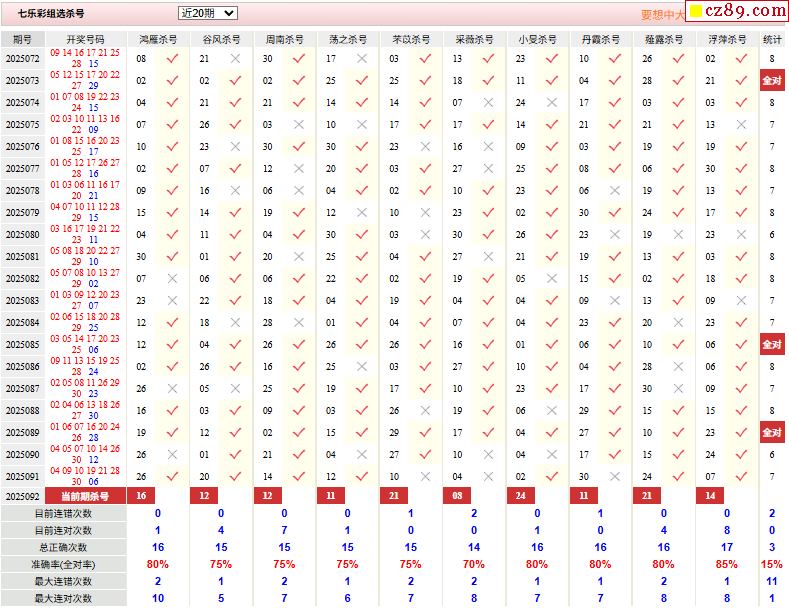Click the 浮萍杀号 column header

pyautogui.click(x=727, y=39)
